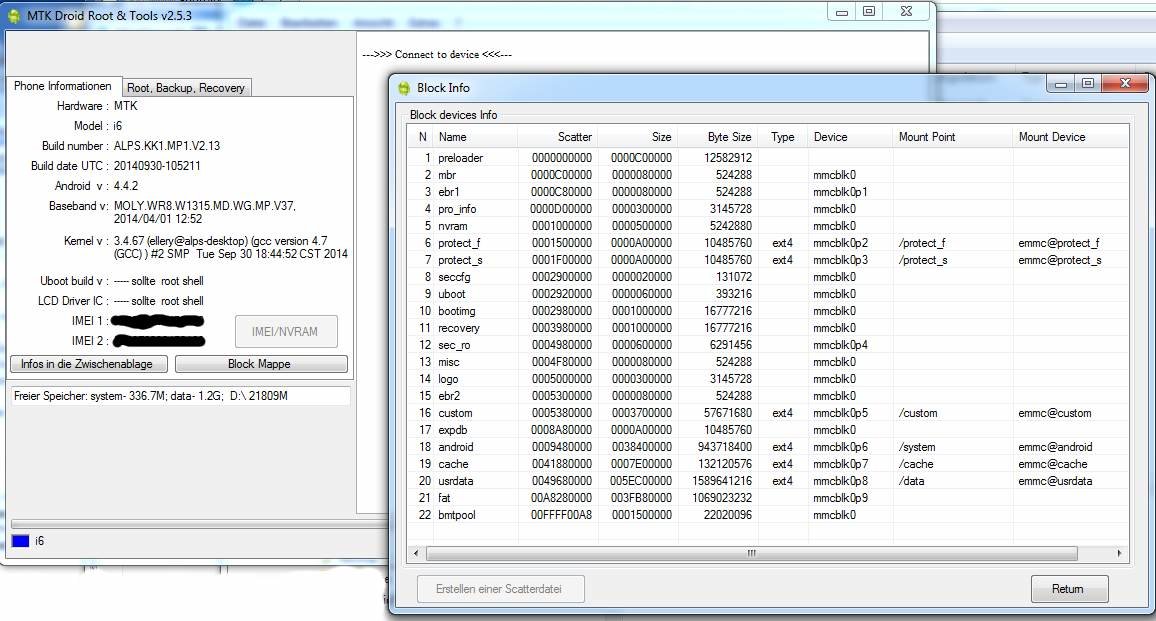Select the preloader row name
This screenshot has height=621, width=1156.
(x=461, y=158)
